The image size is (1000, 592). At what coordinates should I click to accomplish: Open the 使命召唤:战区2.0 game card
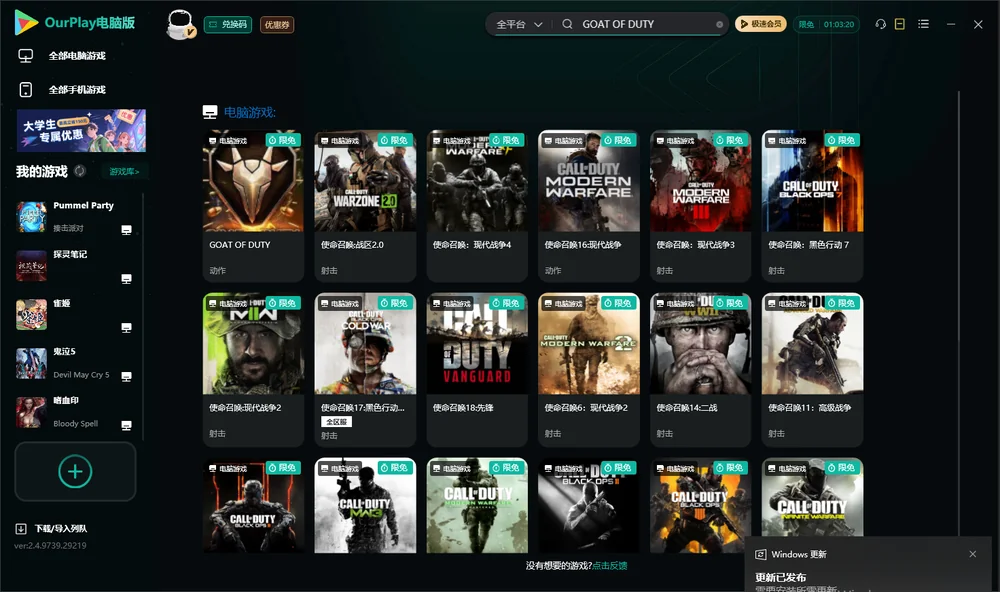[365, 205]
